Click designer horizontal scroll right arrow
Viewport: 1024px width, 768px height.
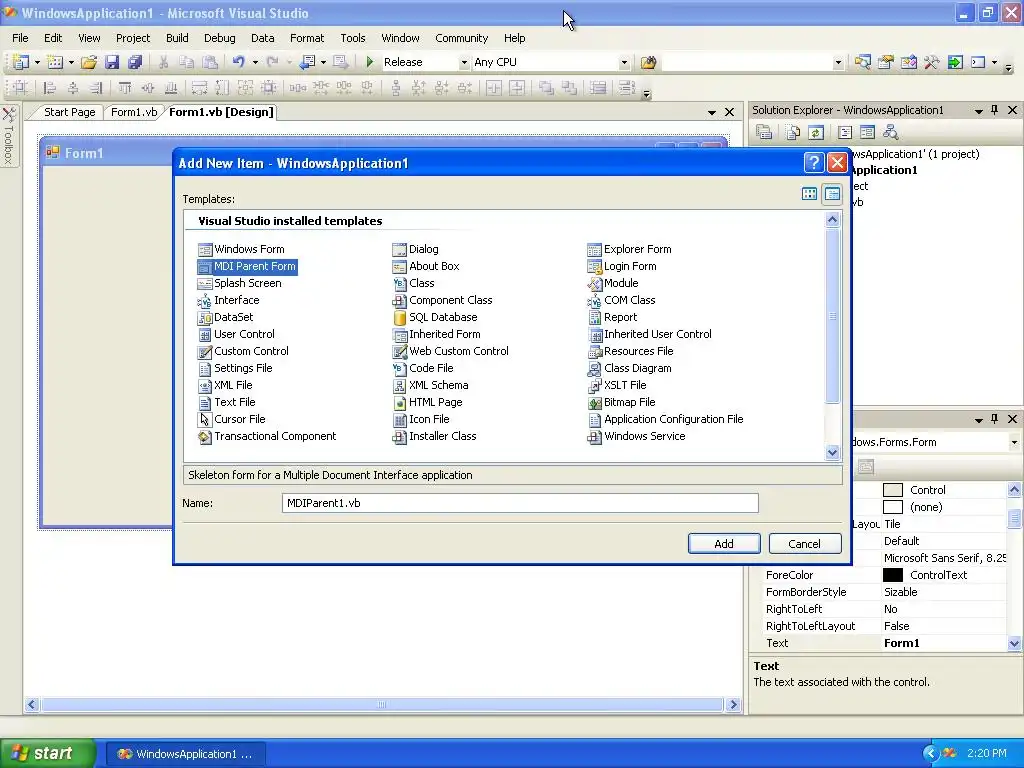[733, 705]
